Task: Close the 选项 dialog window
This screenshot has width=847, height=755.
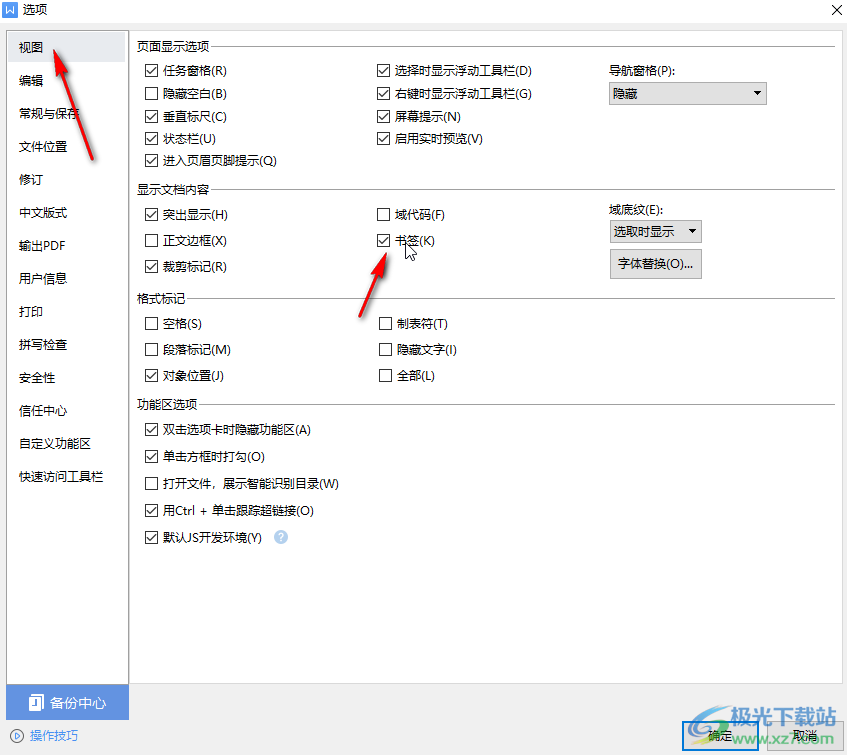Action: (836, 10)
